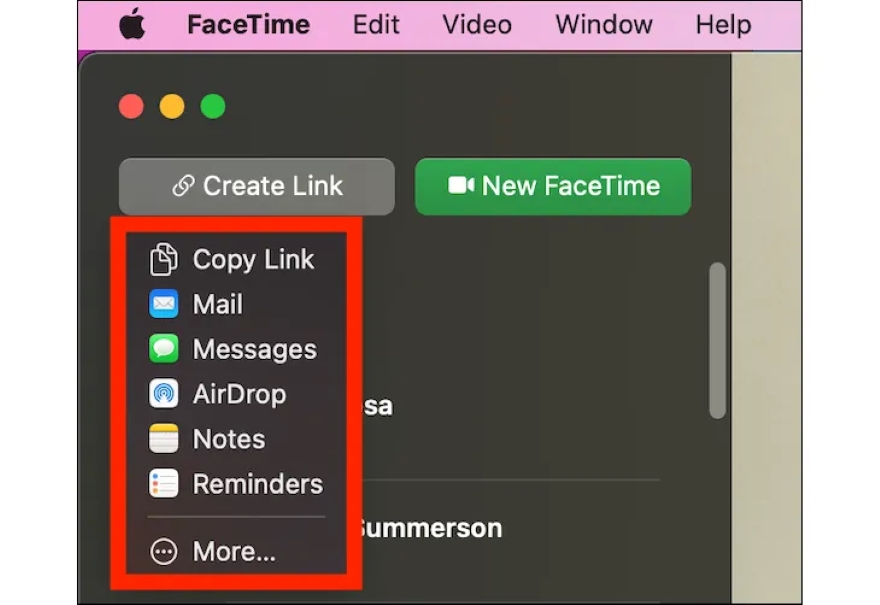Click the Copy Link icon
This screenshot has height=605, width=880.
tap(166, 259)
